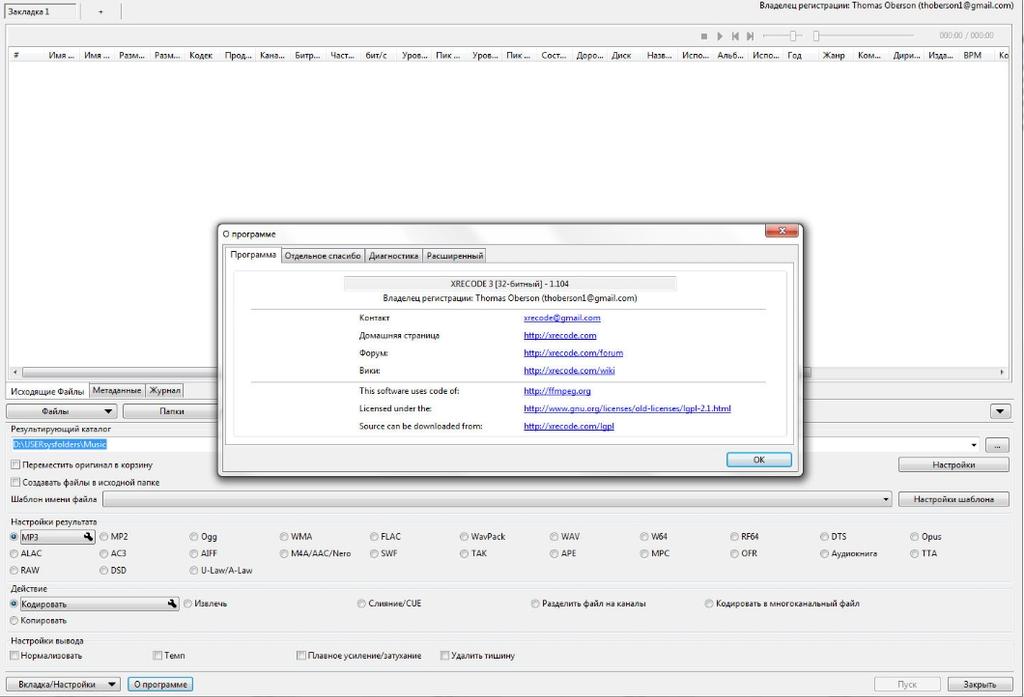1024x697 pixels.
Task: Select the Ogg output format
Action: click(x=203, y=536)
